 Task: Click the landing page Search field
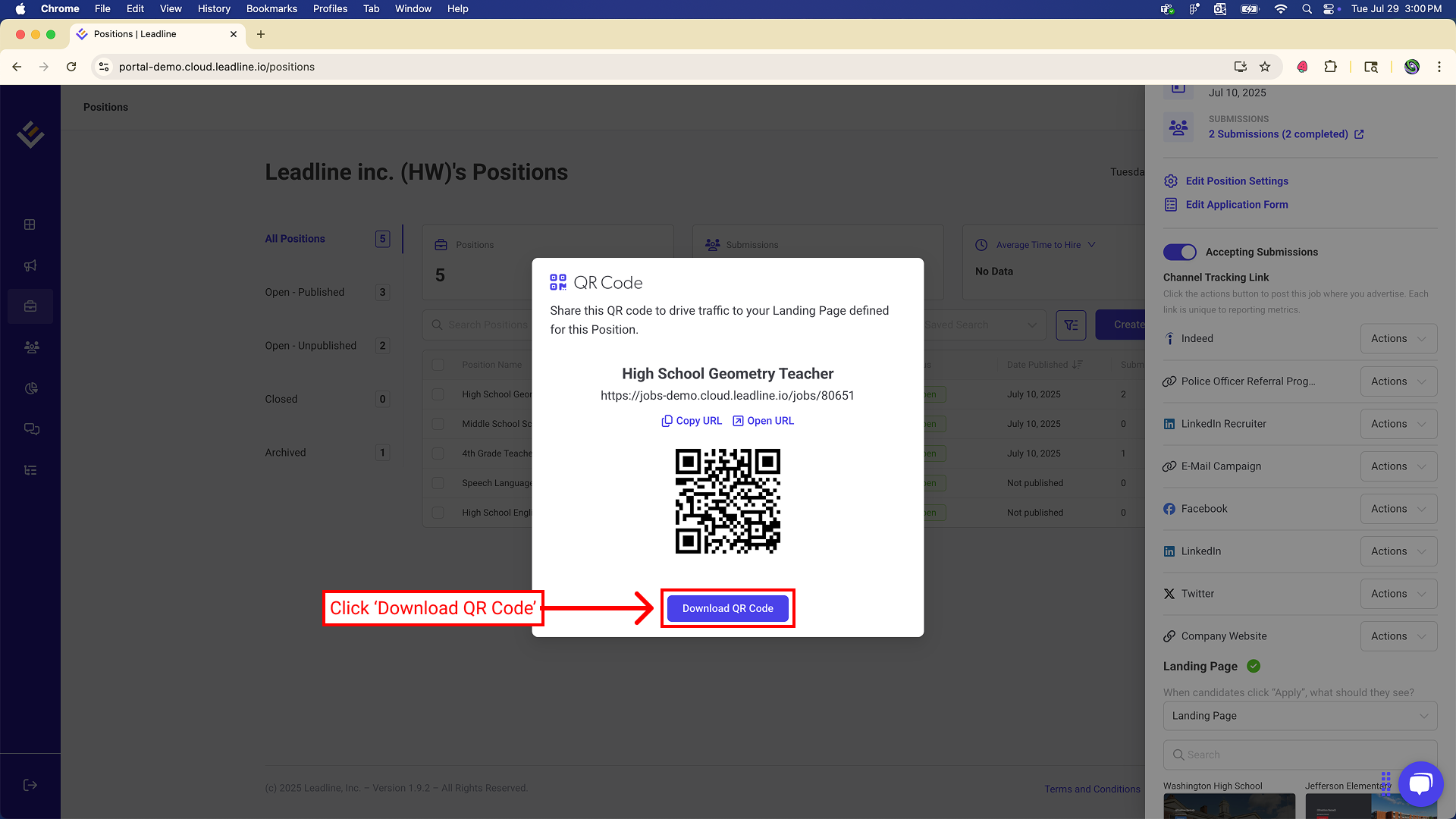pyautogui.click(x=1300, y=755)
